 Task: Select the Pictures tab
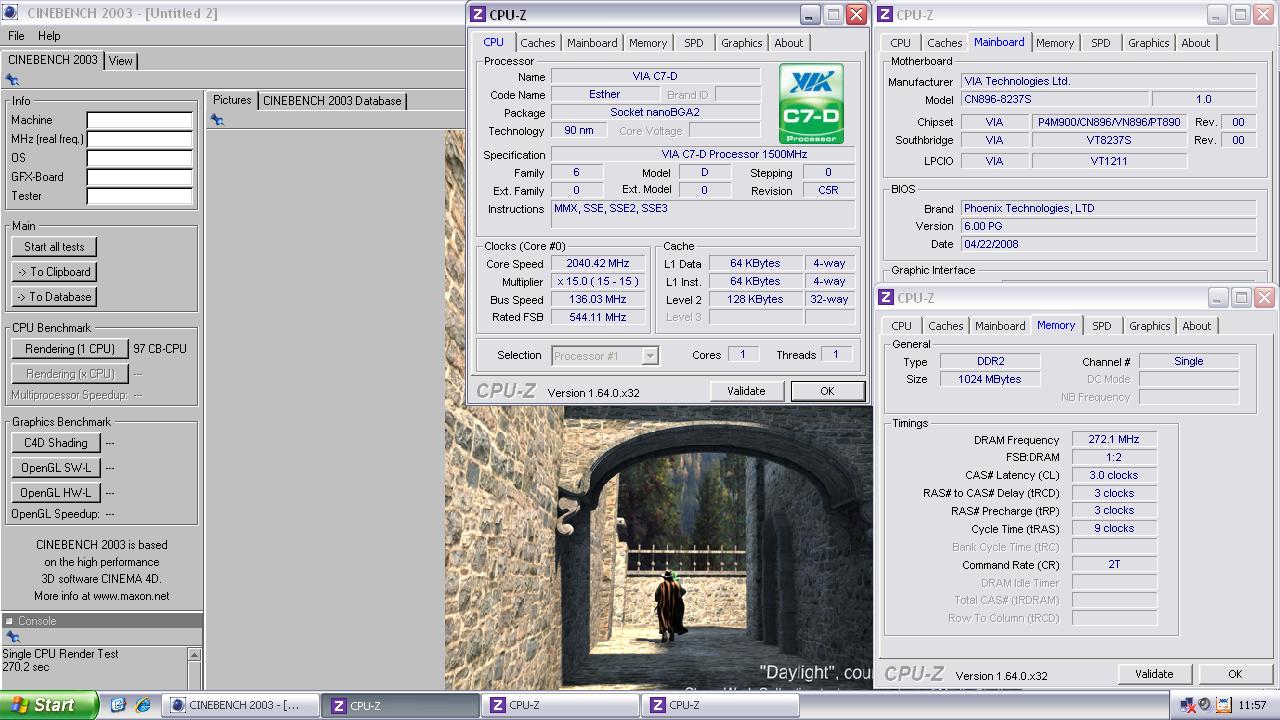232,100
